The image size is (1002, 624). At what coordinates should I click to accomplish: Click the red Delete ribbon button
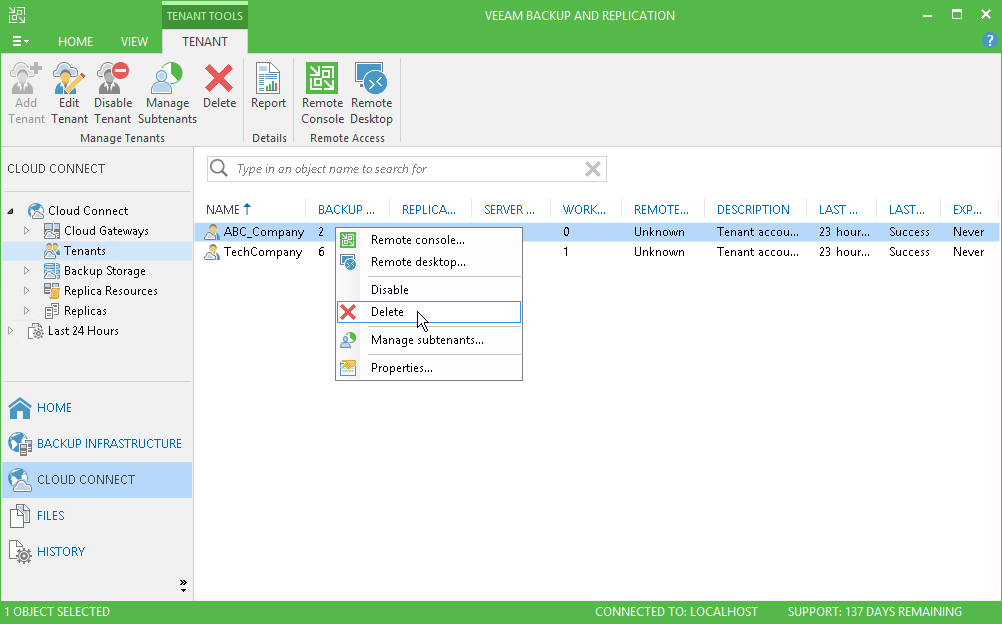219,86
